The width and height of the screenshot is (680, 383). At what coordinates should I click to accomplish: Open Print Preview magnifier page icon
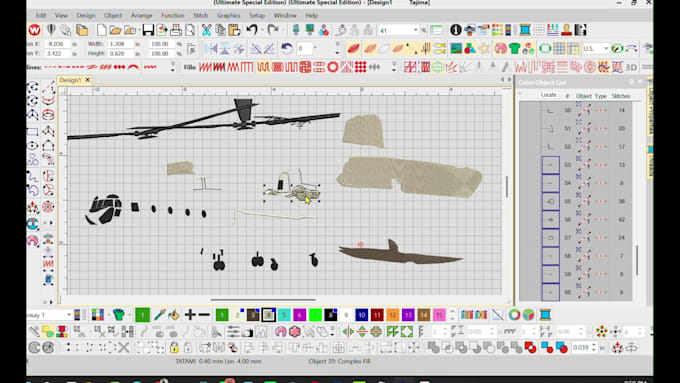tap(190, 30)
